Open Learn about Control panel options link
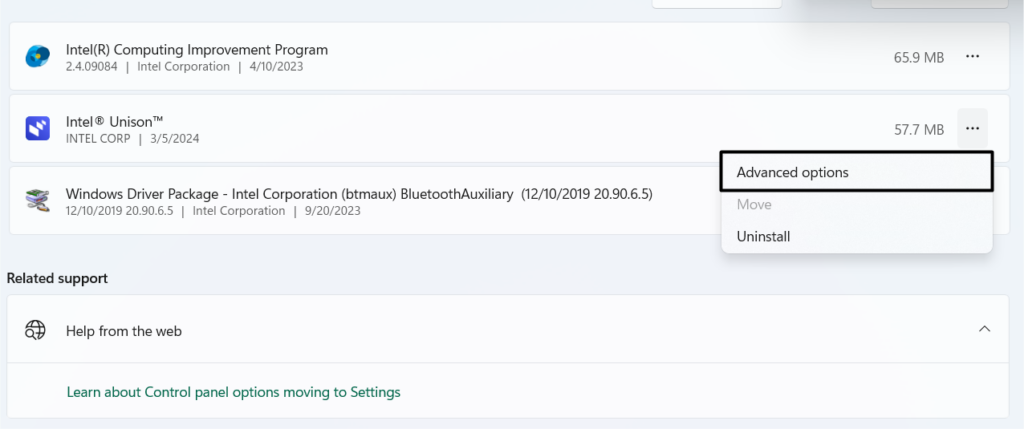This screenshot has width=1024, height=429. click(x=233, y=392)
